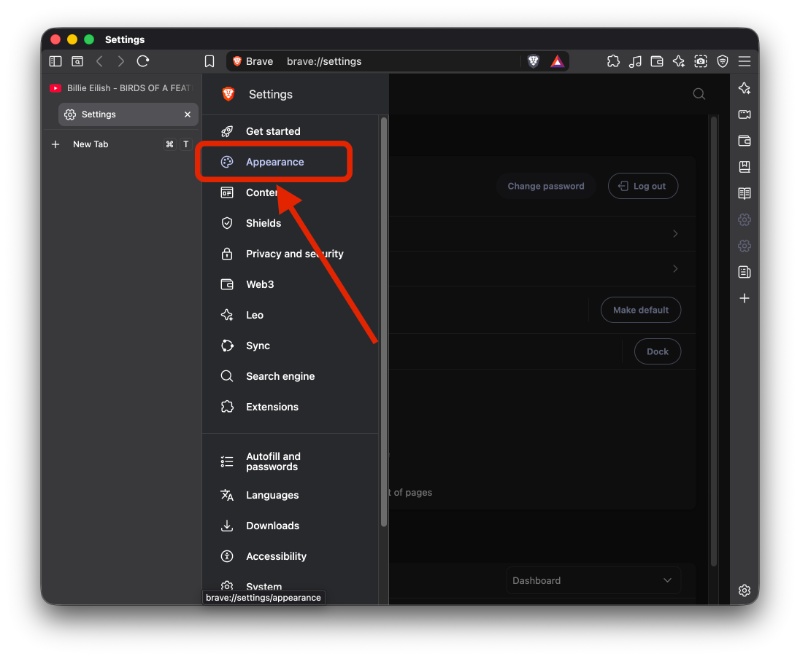Open the Extensions puzzle icon in toolbar
Screen dimensions: 800x659
coord(613,61)
